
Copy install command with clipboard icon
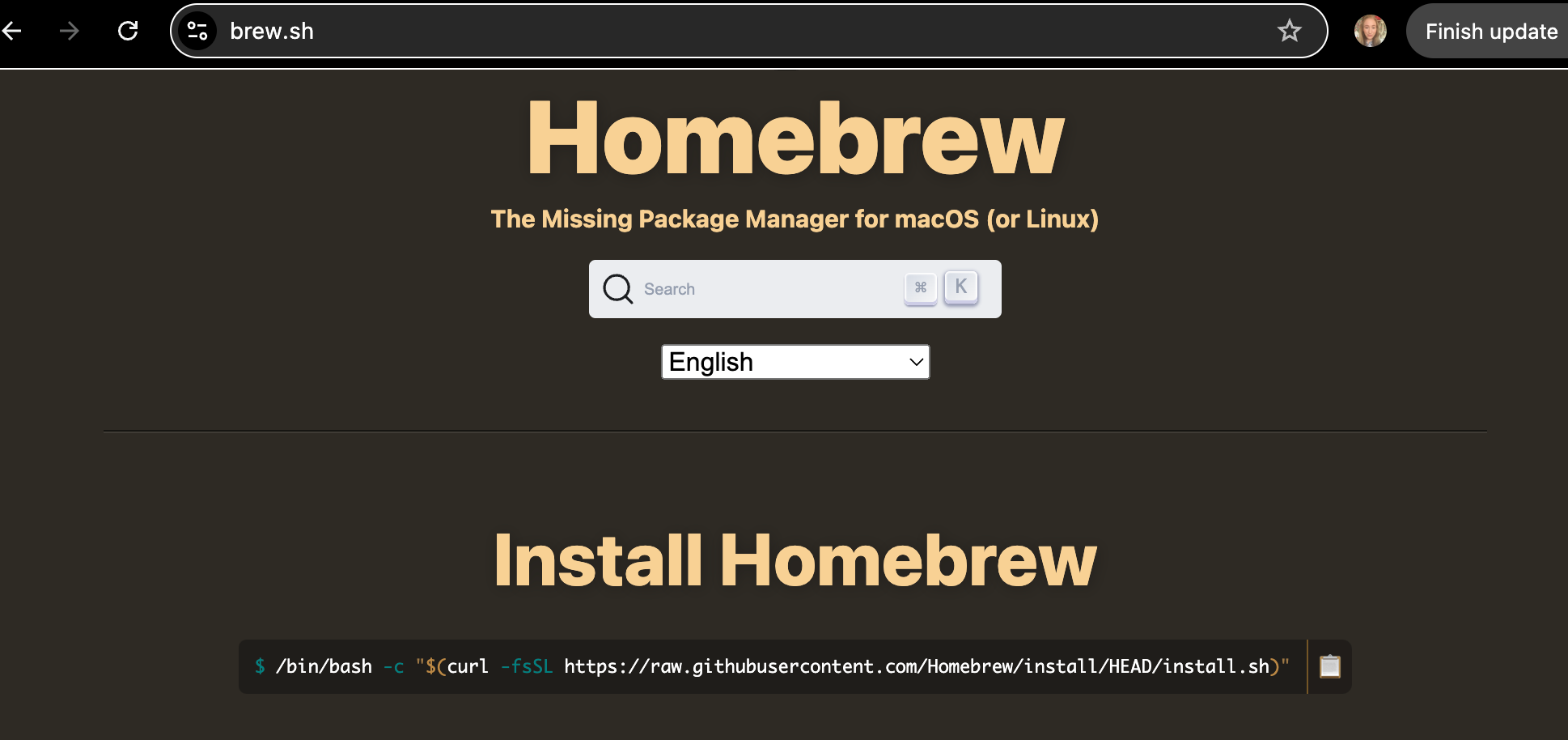[1330, 666]
